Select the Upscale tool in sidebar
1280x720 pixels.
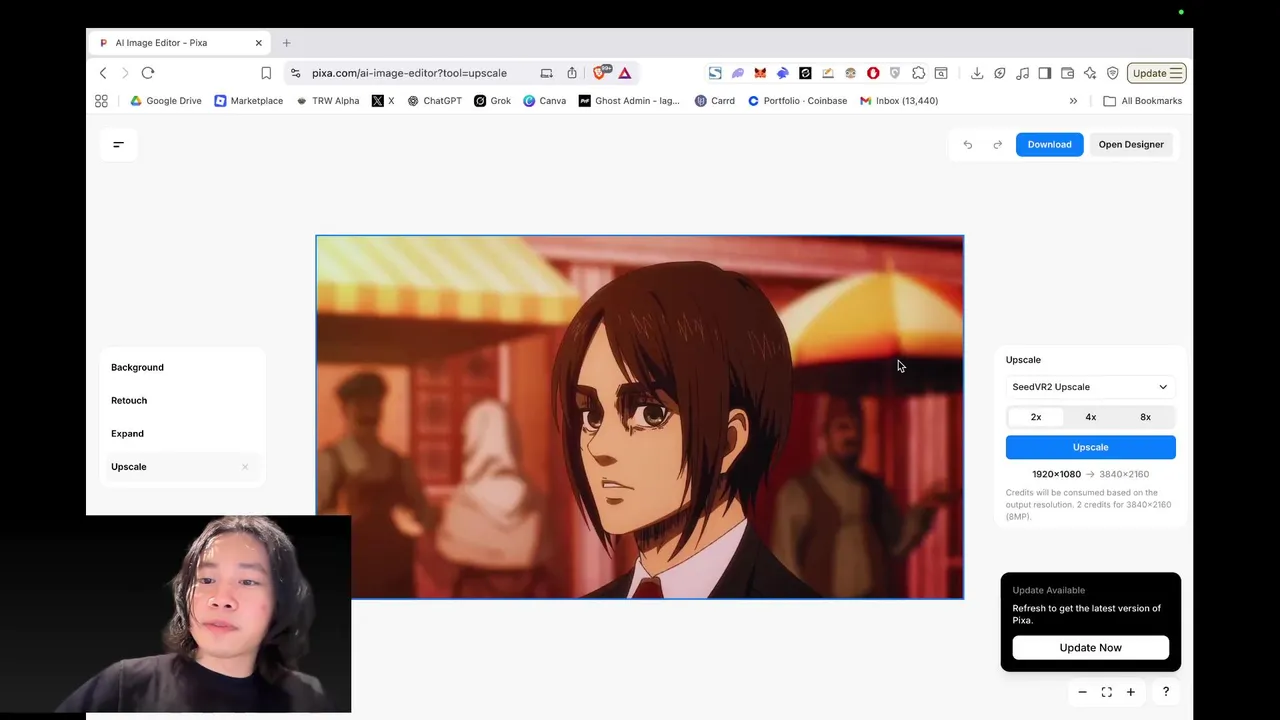(181, 467)
